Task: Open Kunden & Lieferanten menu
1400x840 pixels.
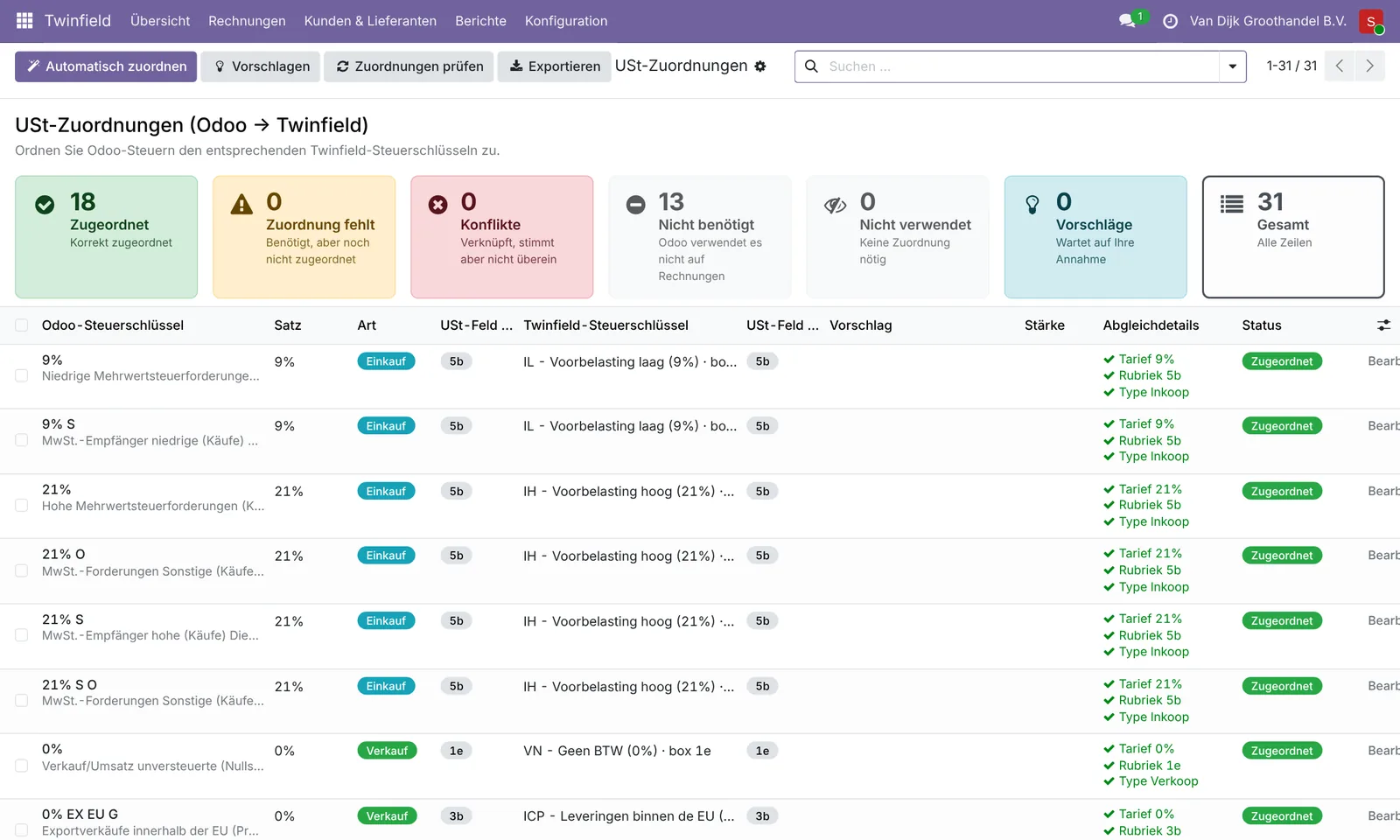Action: pyautogui.click(x=370, y=21)
